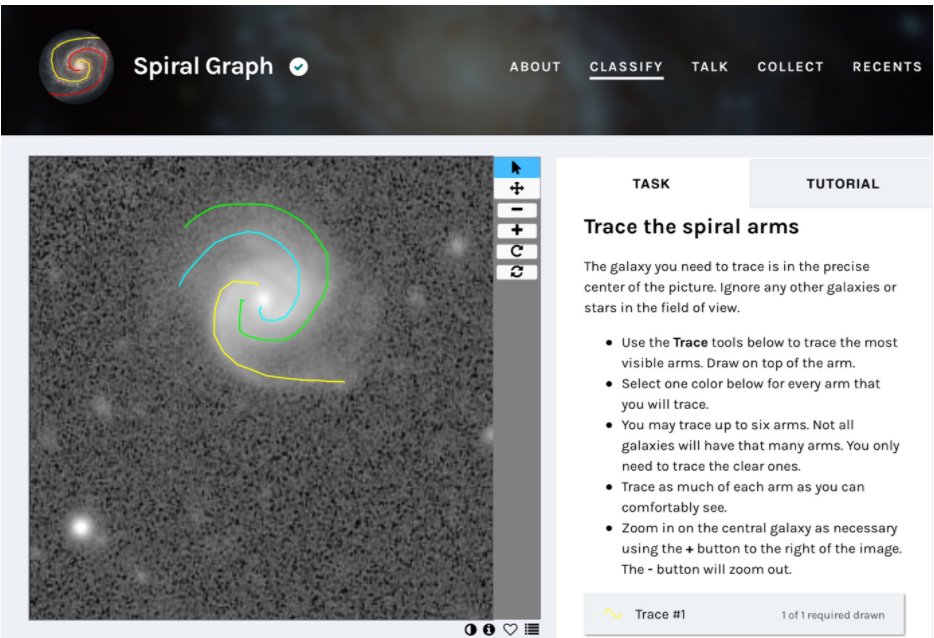
Task: Open the TALK section
Action: click(x=709, y=67)
